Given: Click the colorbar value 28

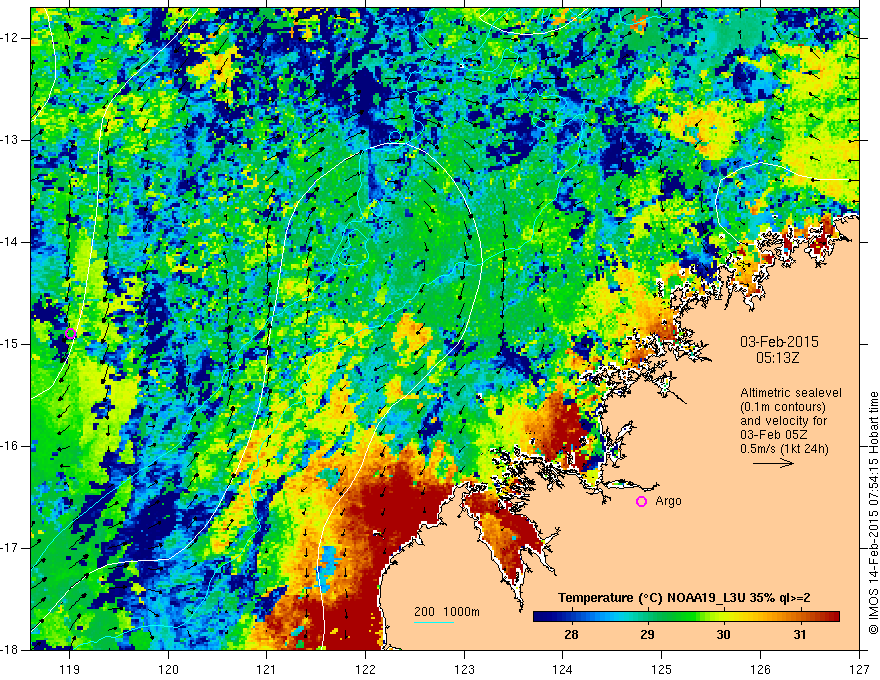Looking at the screenshot, I should tap(571, 635).
